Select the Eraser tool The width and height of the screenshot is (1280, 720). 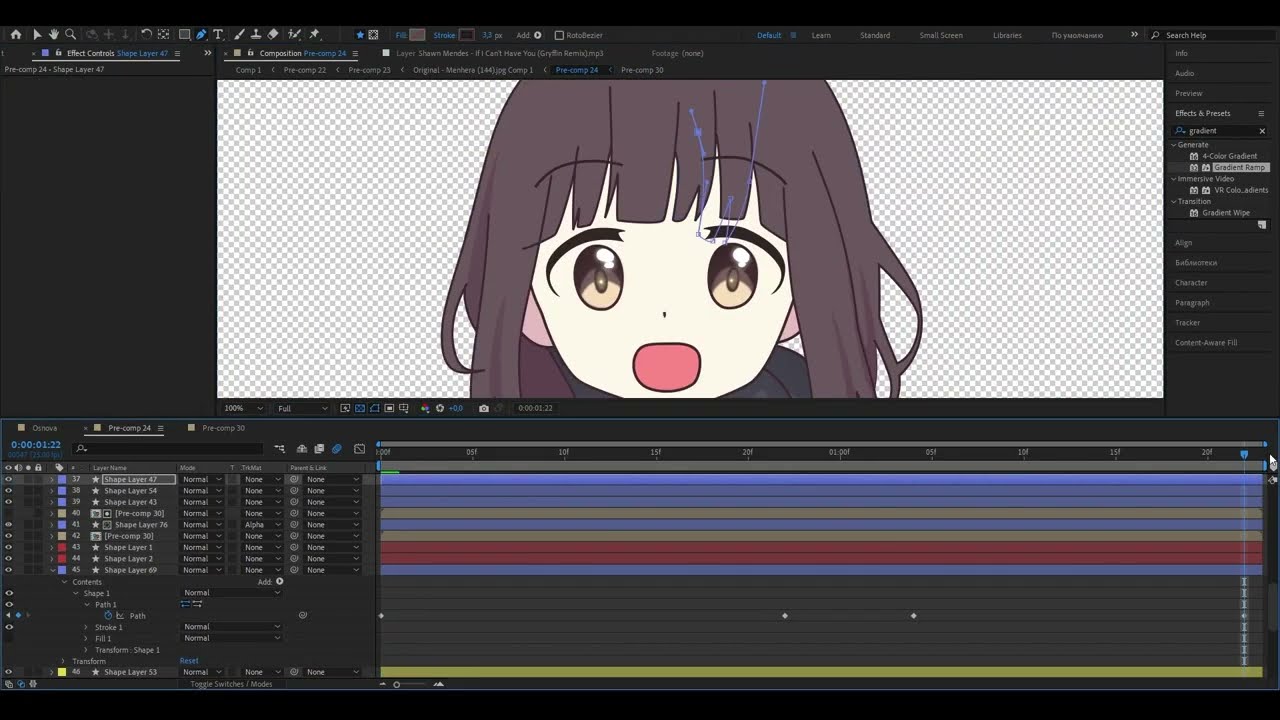pyautogui.click(x=273, y=34)
